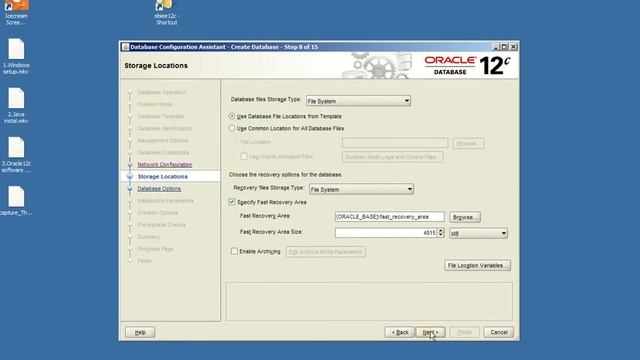
Task: Open Database files Storage Type dropdown
Action: click(x=358, y=101)
